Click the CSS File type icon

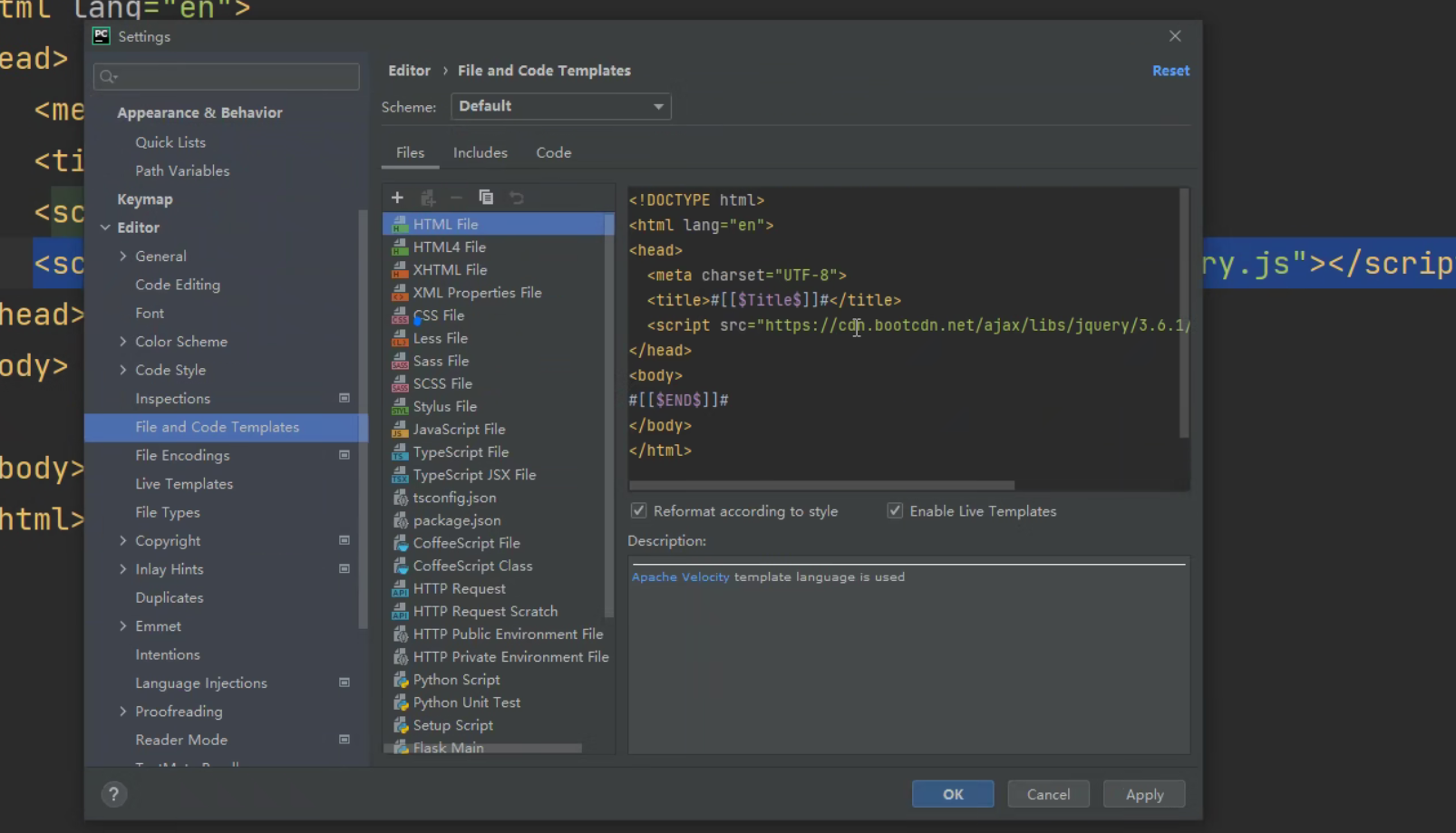tap(400, 315)
